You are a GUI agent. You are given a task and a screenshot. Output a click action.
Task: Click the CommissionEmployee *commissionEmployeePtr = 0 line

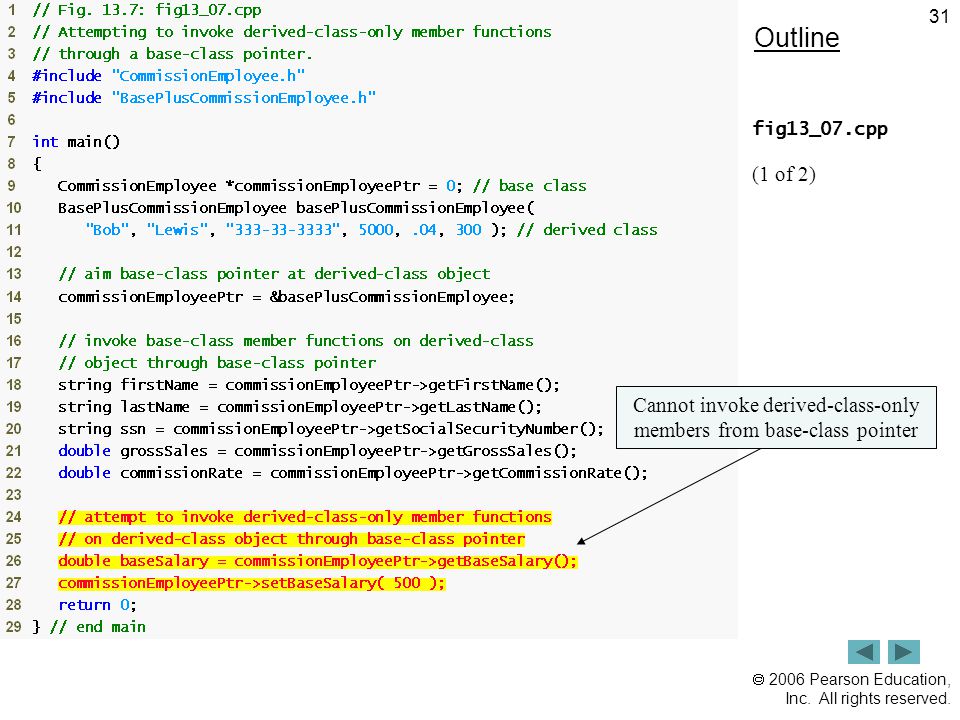(x=321, y=186)
